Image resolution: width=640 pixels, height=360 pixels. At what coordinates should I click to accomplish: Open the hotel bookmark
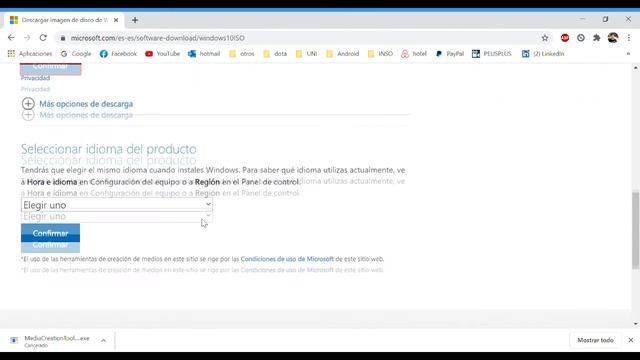[x=414, y=53]
